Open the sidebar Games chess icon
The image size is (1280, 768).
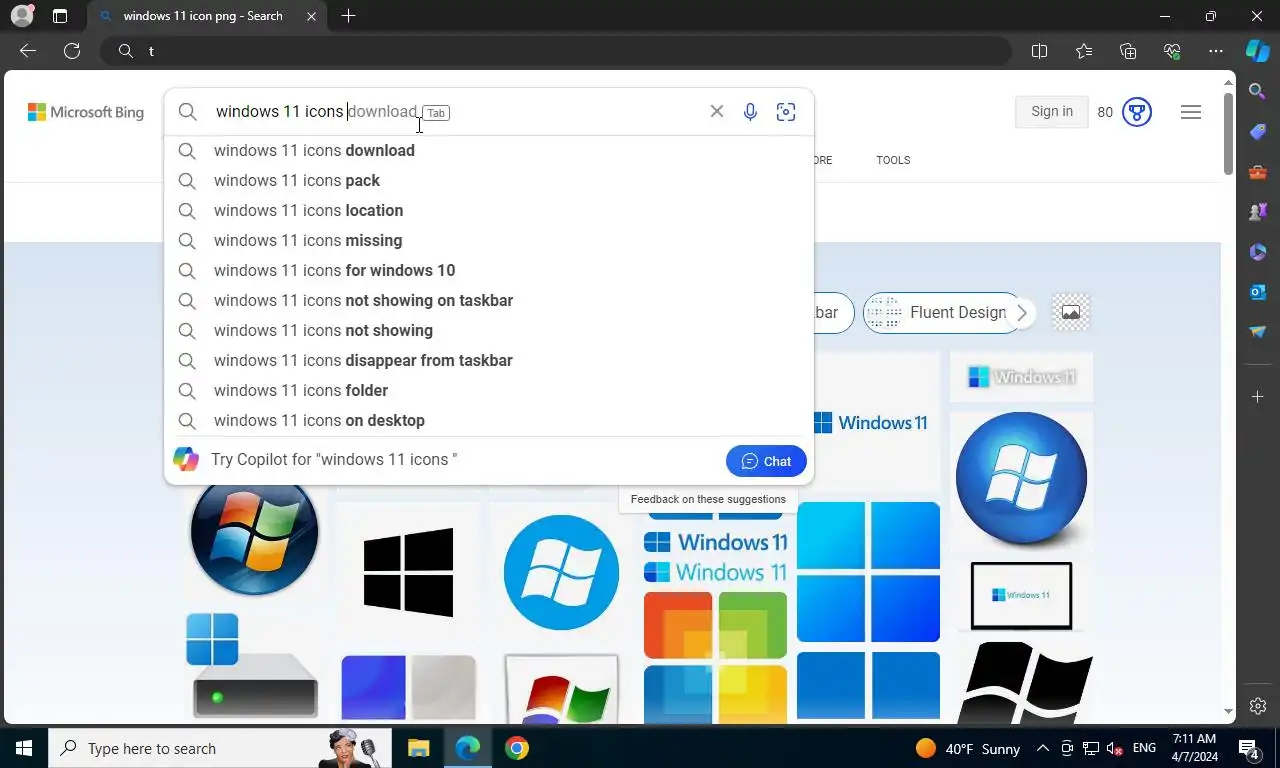click(1258, 212)
